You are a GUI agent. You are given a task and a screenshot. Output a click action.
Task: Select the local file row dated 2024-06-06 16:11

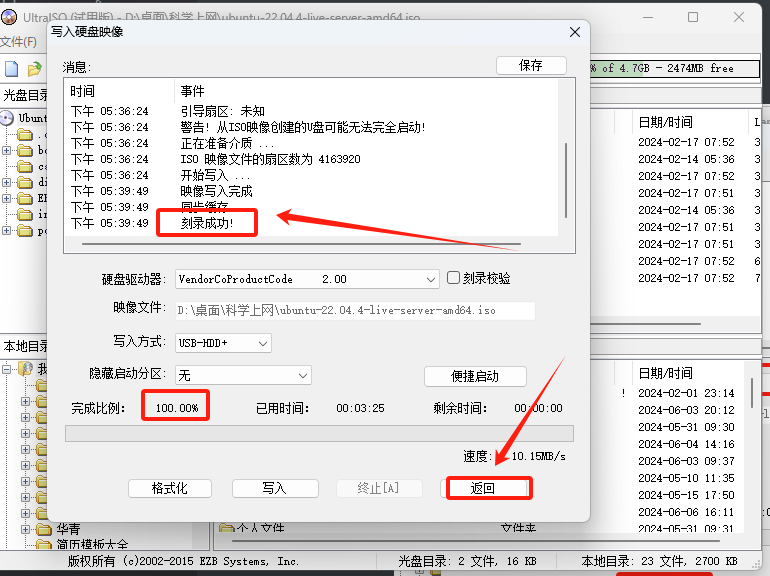pos(686,512)
